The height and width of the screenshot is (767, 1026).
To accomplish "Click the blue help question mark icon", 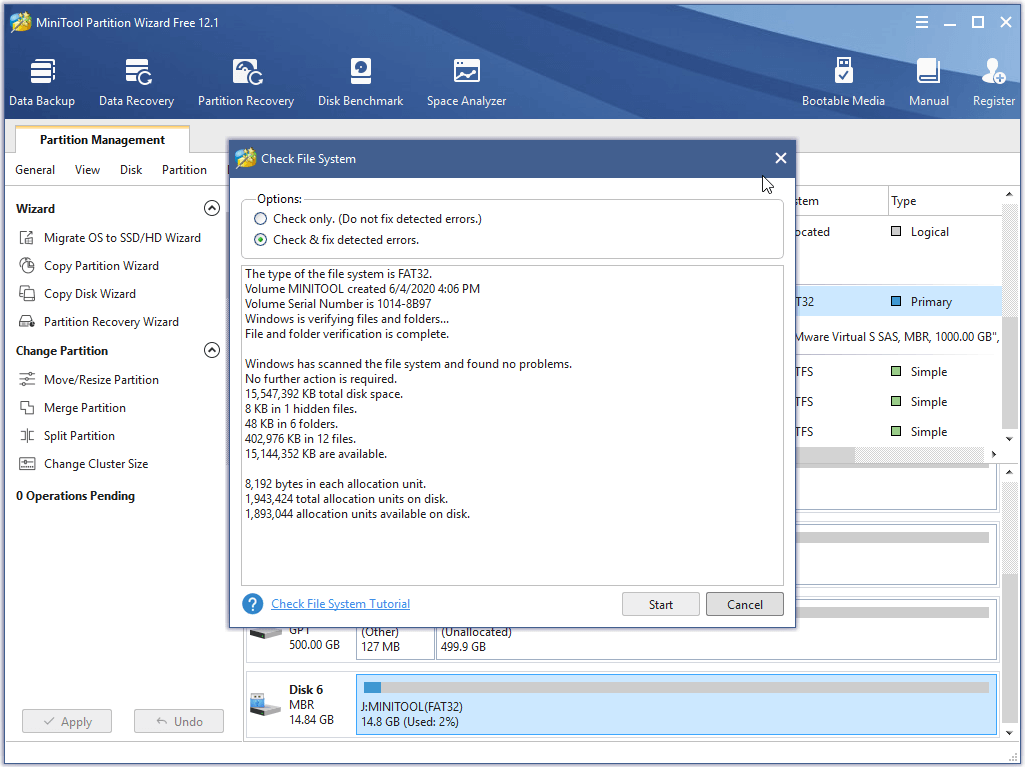I will pyautogui.click(x=253, y=604).
